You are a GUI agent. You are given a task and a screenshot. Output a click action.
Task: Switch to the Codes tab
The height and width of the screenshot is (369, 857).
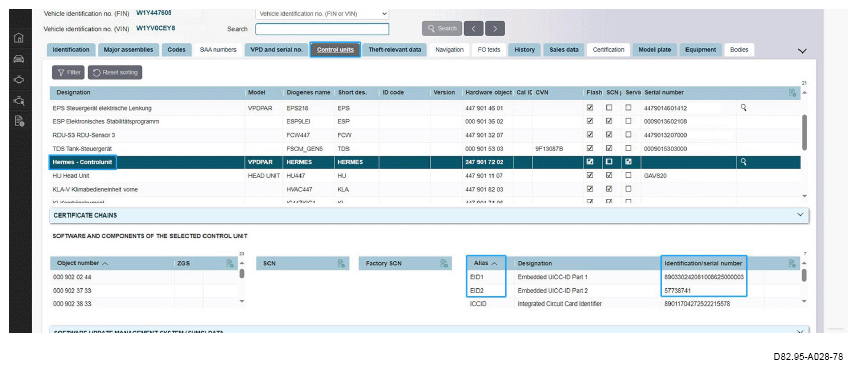click(176, 50)
